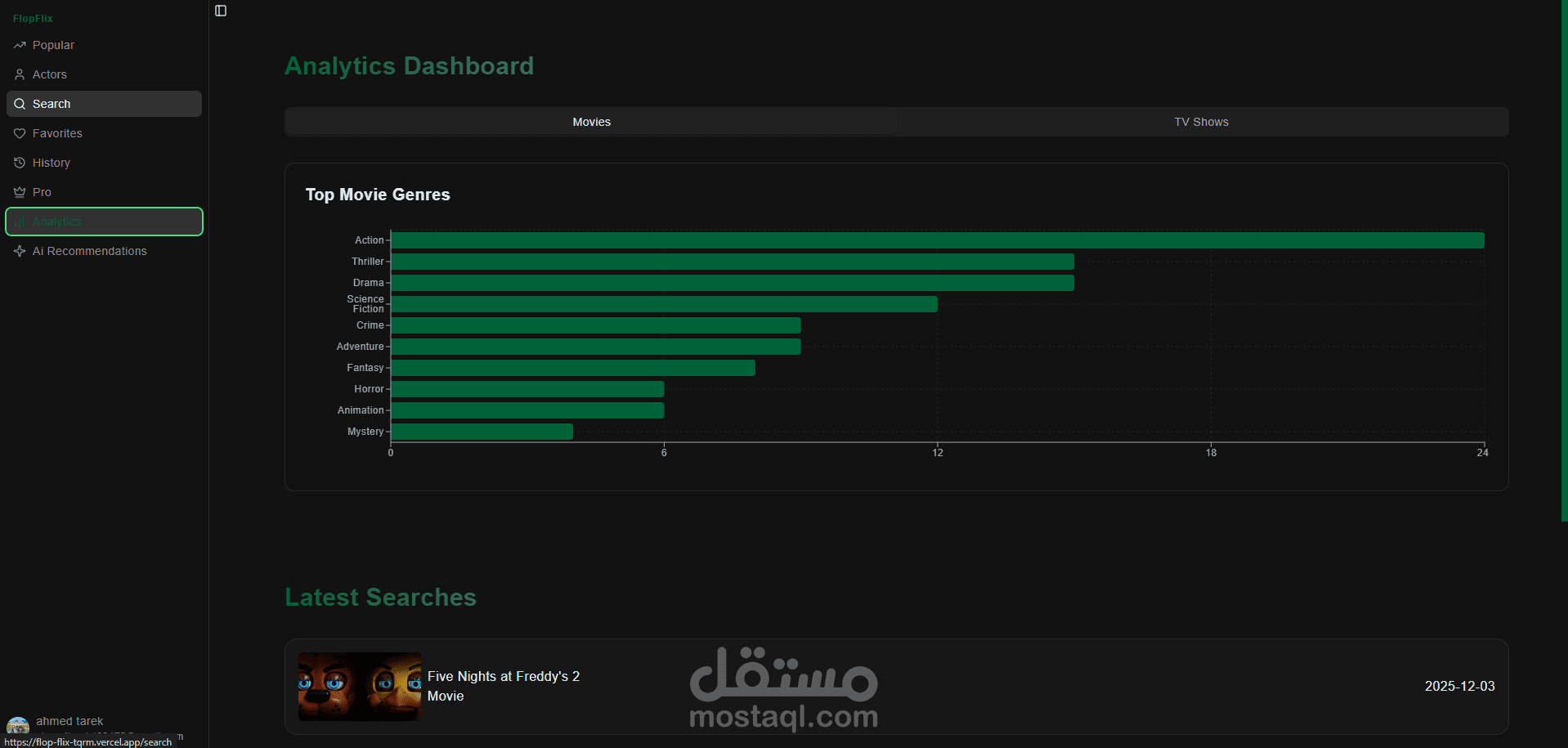Image resolution: width=1568 pixels, height=748 pixels.
Task: Click the Mystery axis label
Action: point(365,432)
